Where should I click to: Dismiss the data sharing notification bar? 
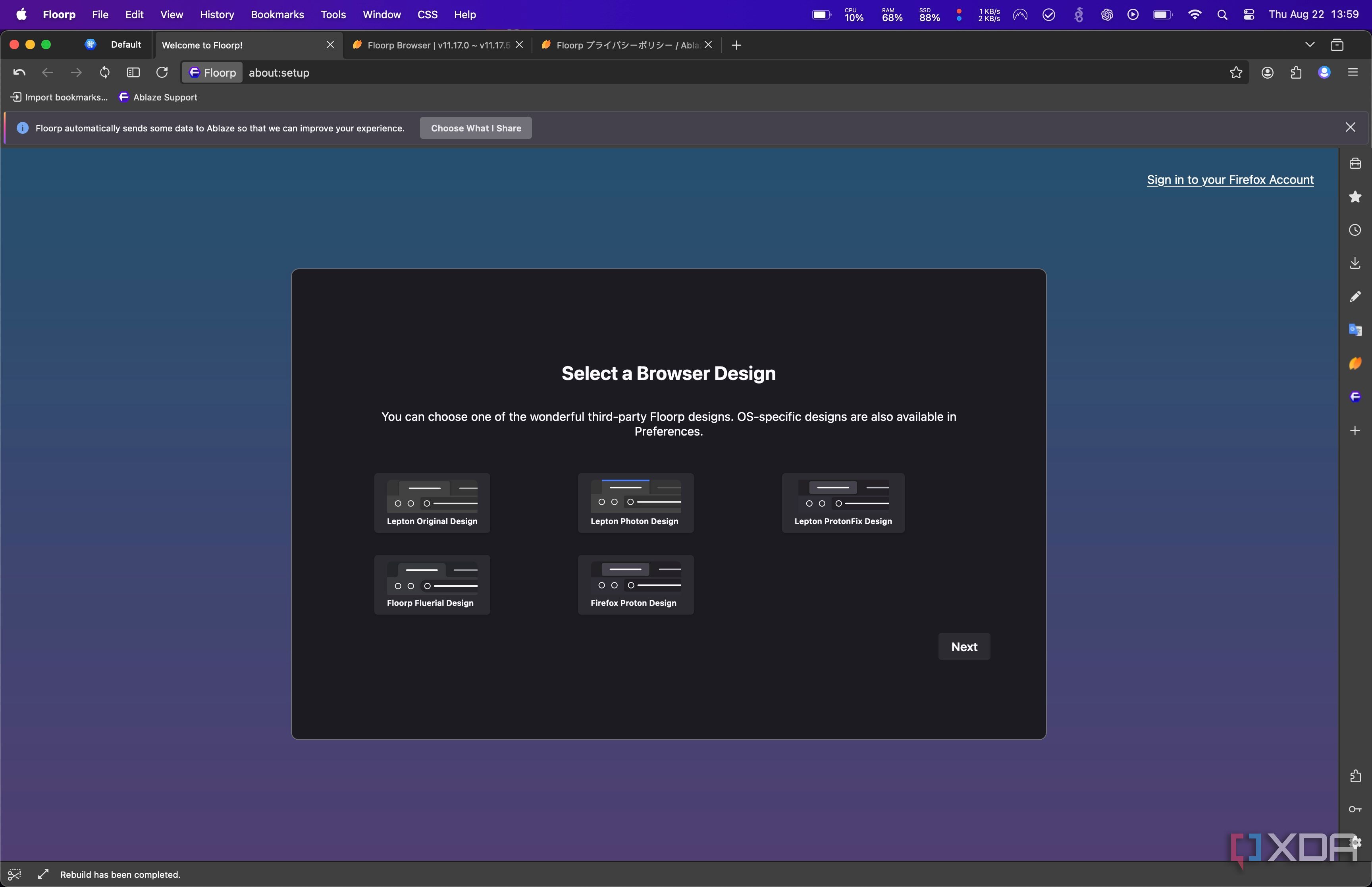coord(1351,127)
